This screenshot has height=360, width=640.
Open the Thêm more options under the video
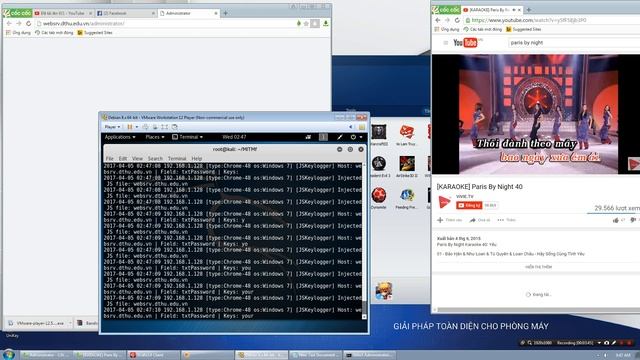pyautogui.click(x=507, y=220)
